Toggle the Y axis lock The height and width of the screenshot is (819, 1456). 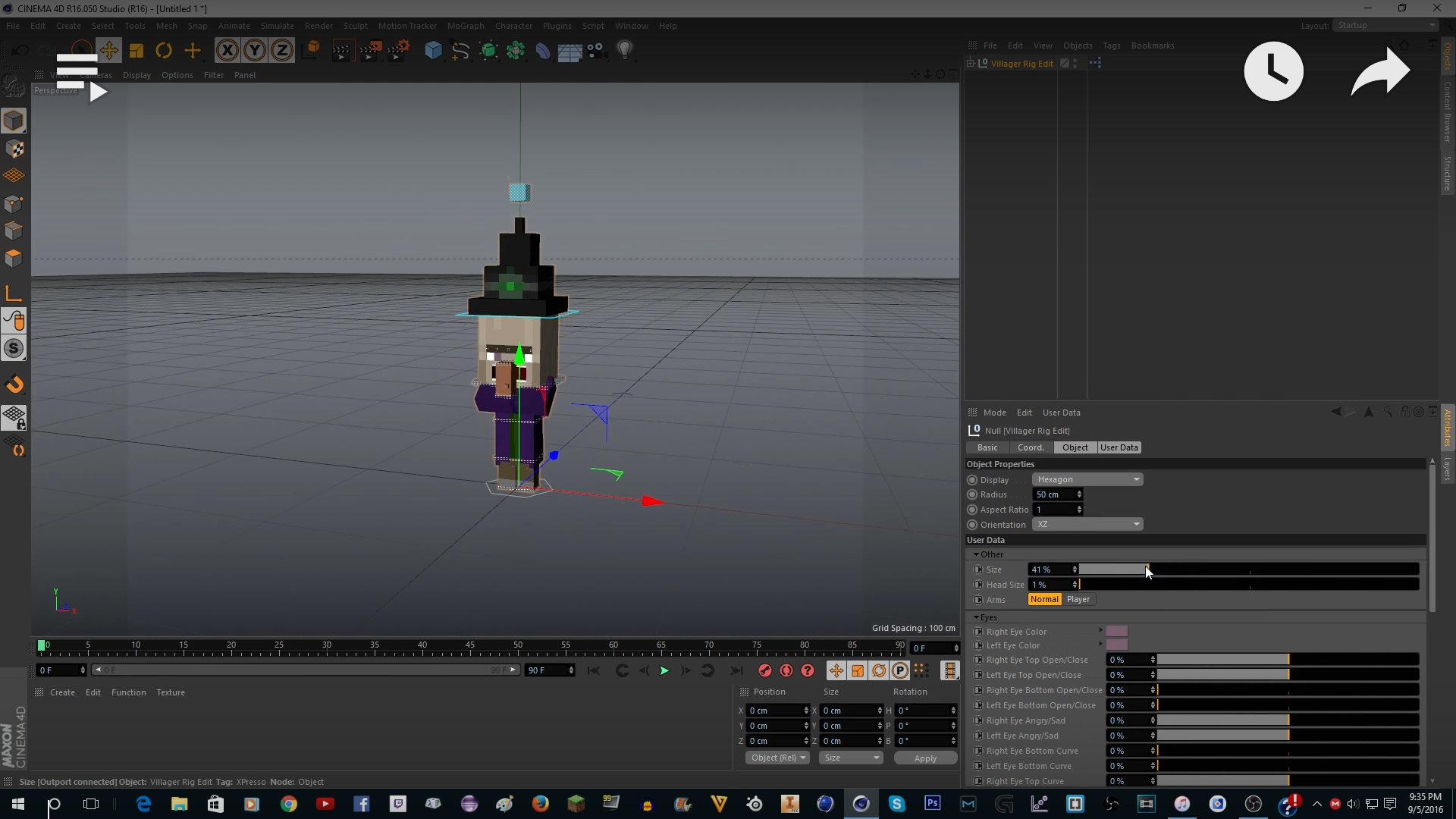pyautogui.click(x=254, y=51)
